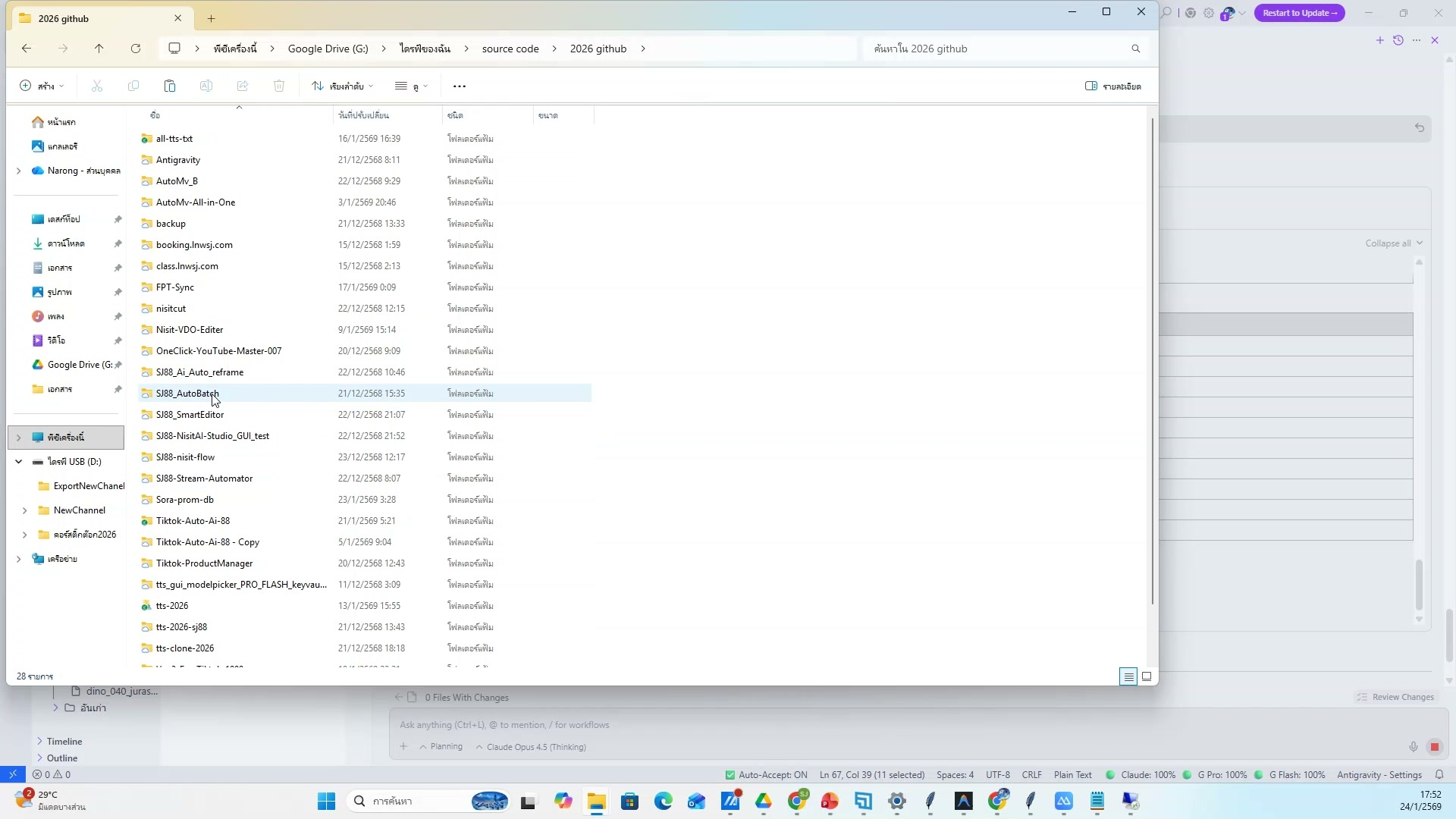Switch to details view icon at bottom right

[x=1128, y=676]
